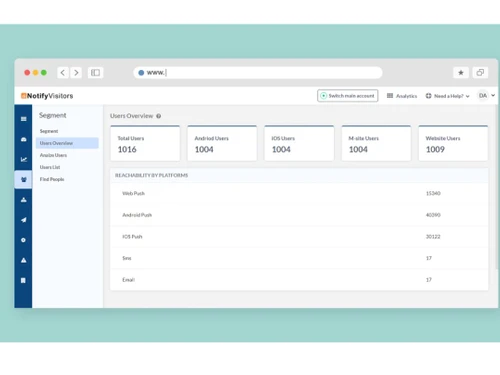The image size is (500, 375).
Task: Open the dashboard gauge icon in sidebar
Action: coord(23,139)
